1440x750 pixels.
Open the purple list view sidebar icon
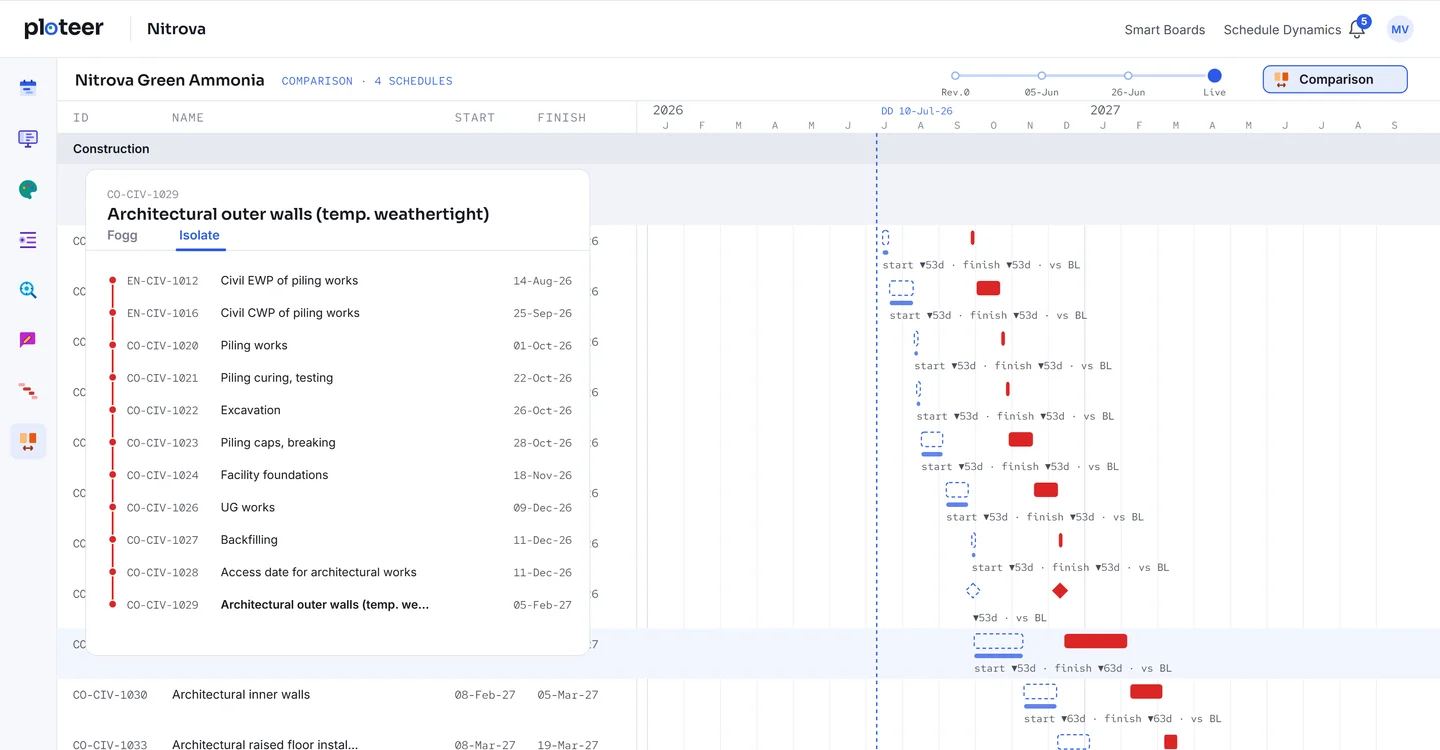click(x=28, y=240)
